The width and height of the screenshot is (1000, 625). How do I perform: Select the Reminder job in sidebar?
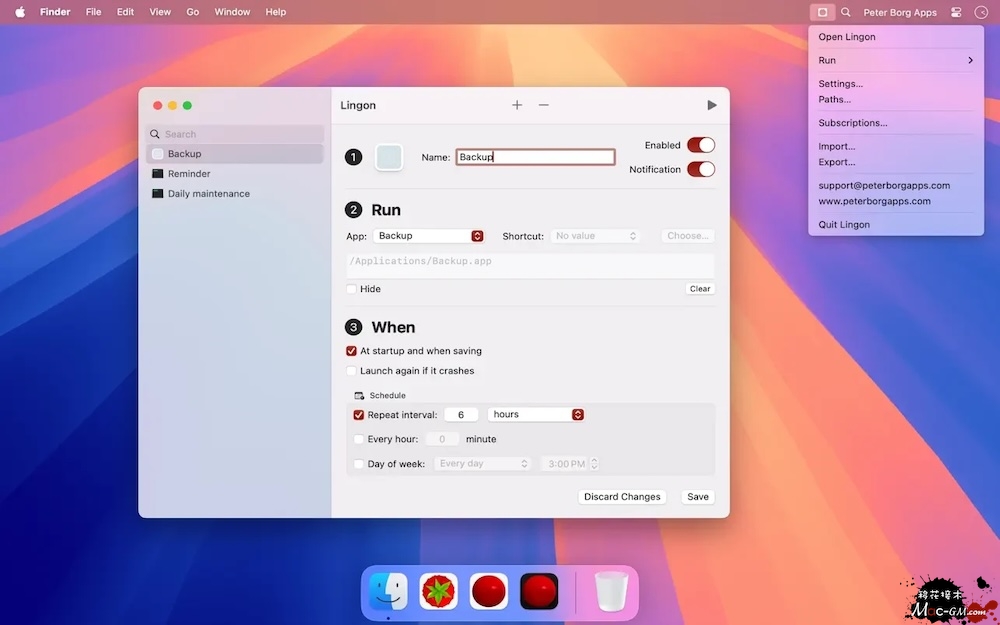click(188, 174)
